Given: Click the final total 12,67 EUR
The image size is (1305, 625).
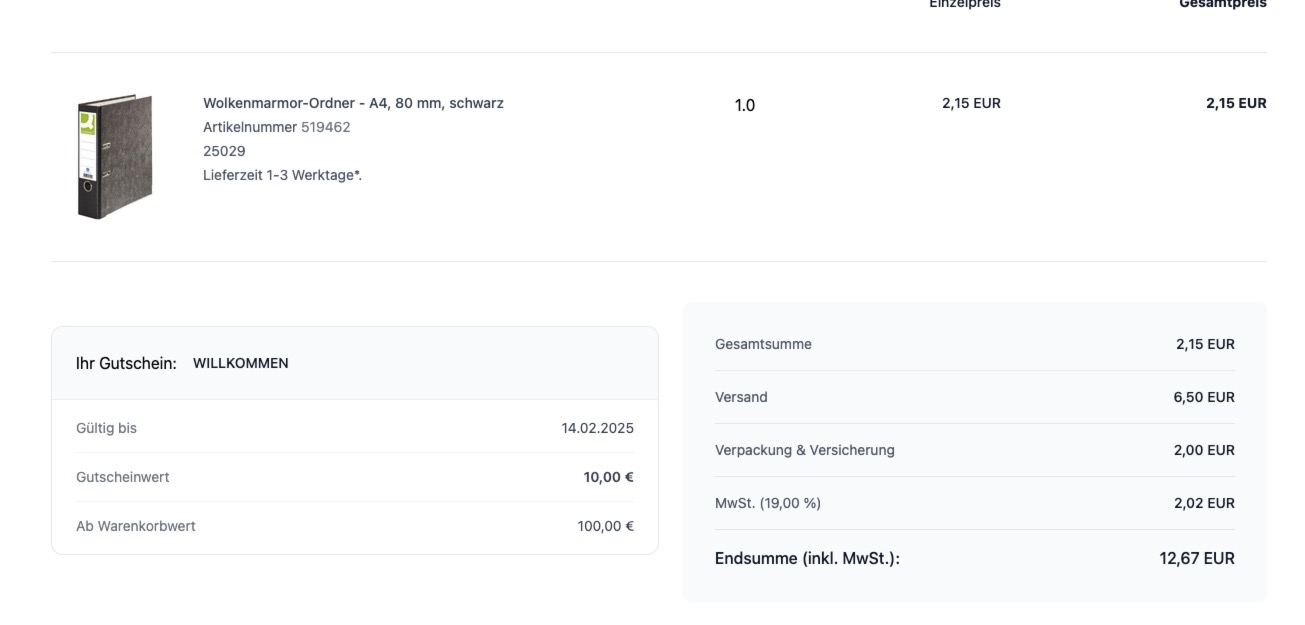Looking at the screenshot, I should point(1196,559).
